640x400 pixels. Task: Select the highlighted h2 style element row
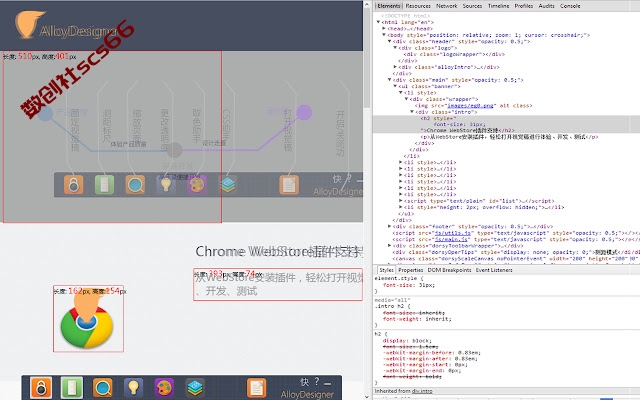(x=506, y=124)
